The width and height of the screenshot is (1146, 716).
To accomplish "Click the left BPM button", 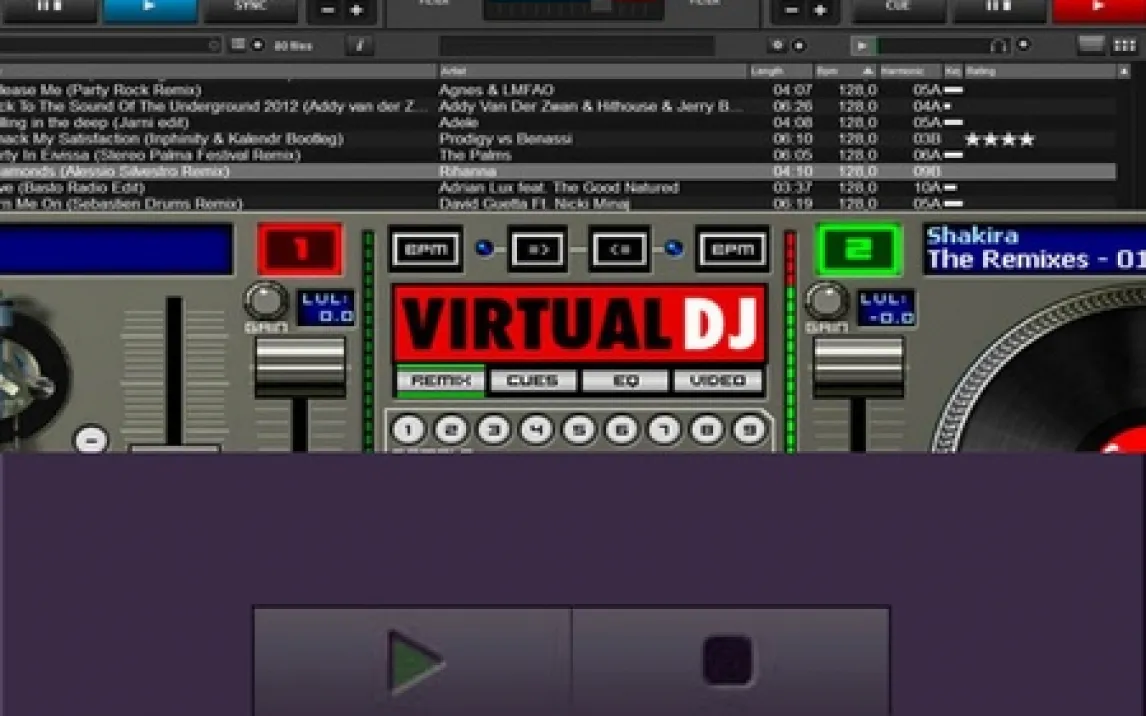I will 425,249.
